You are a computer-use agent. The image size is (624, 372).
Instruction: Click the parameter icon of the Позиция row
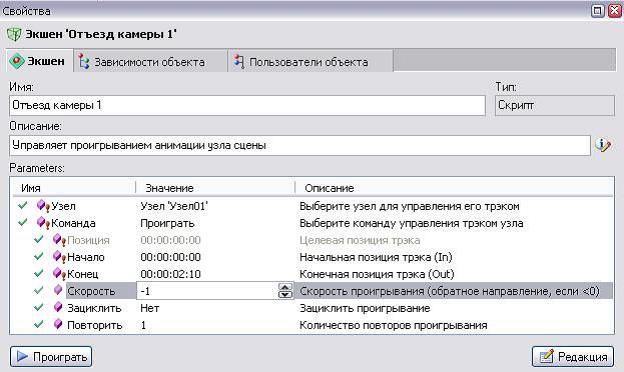point(59,240)
